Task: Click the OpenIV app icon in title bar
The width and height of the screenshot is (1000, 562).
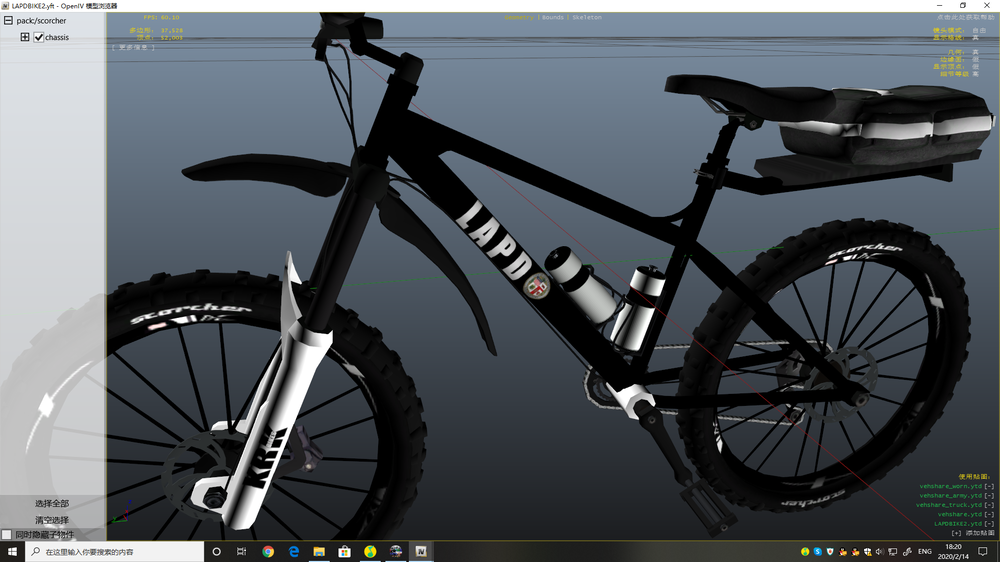Action: click(x=5, y=6)
